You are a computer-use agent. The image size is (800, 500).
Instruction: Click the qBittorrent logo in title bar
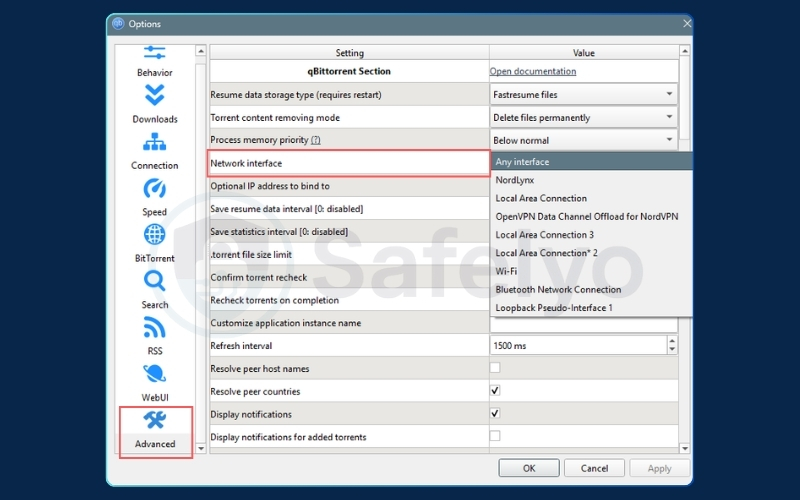[x=118, y=23]
